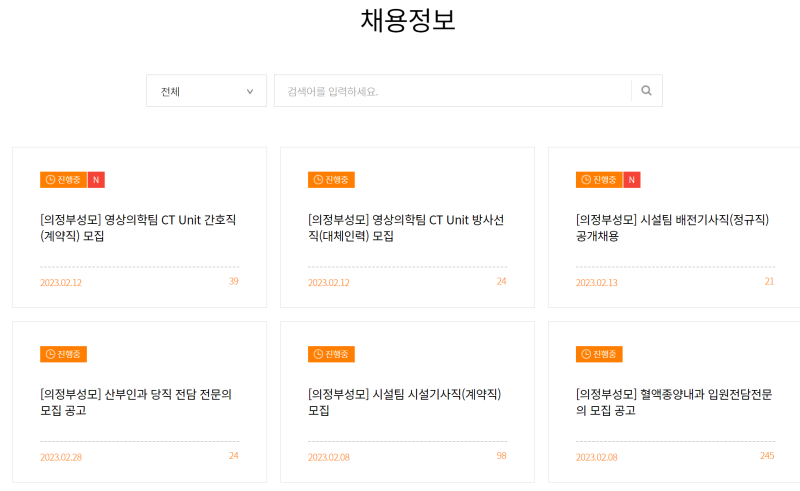The image size is (800, 491).
Task: Click the 진행중 clock badge on 산부인과 card
Action: coord(63,354)
